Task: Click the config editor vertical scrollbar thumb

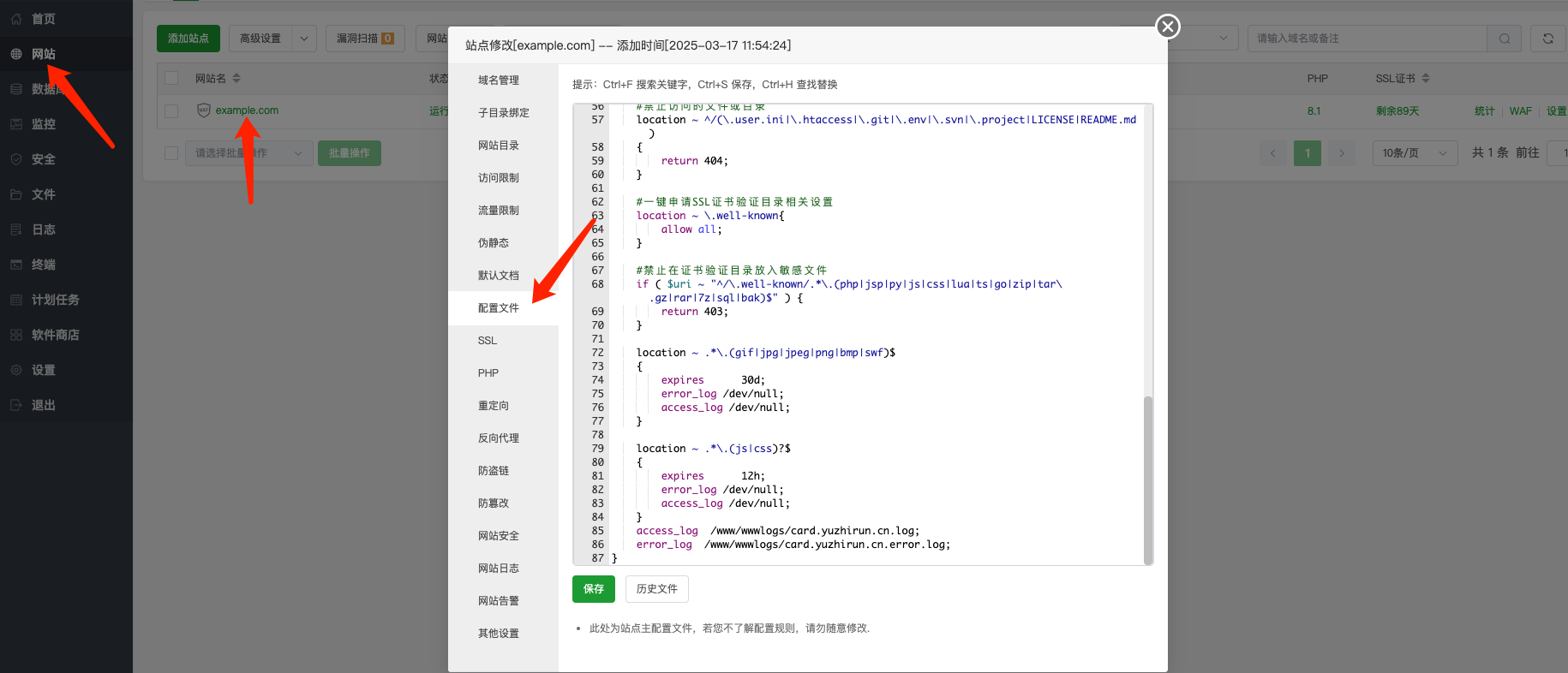Action: pos(1148,479)
